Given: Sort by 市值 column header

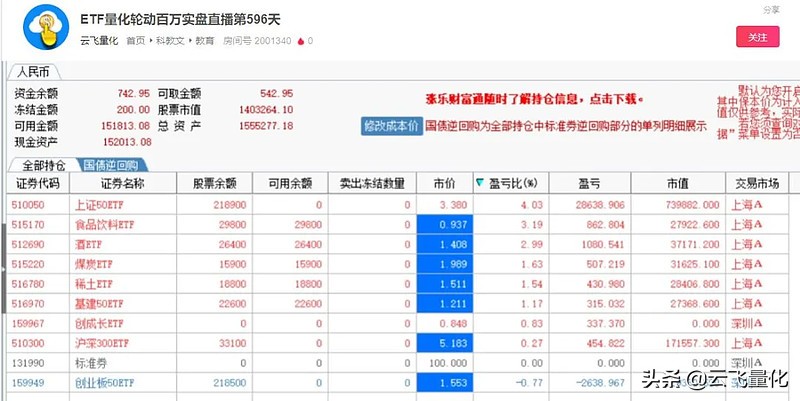Looking at the screenshot, I should (678, 183).
